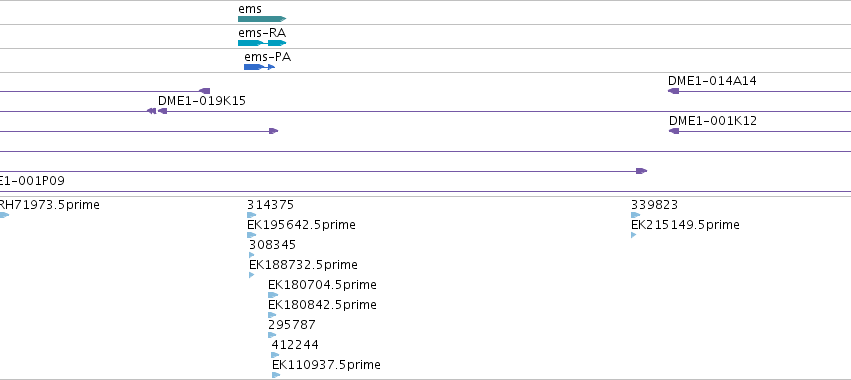Select the ems-PA protein glyph

coord(259,67)
